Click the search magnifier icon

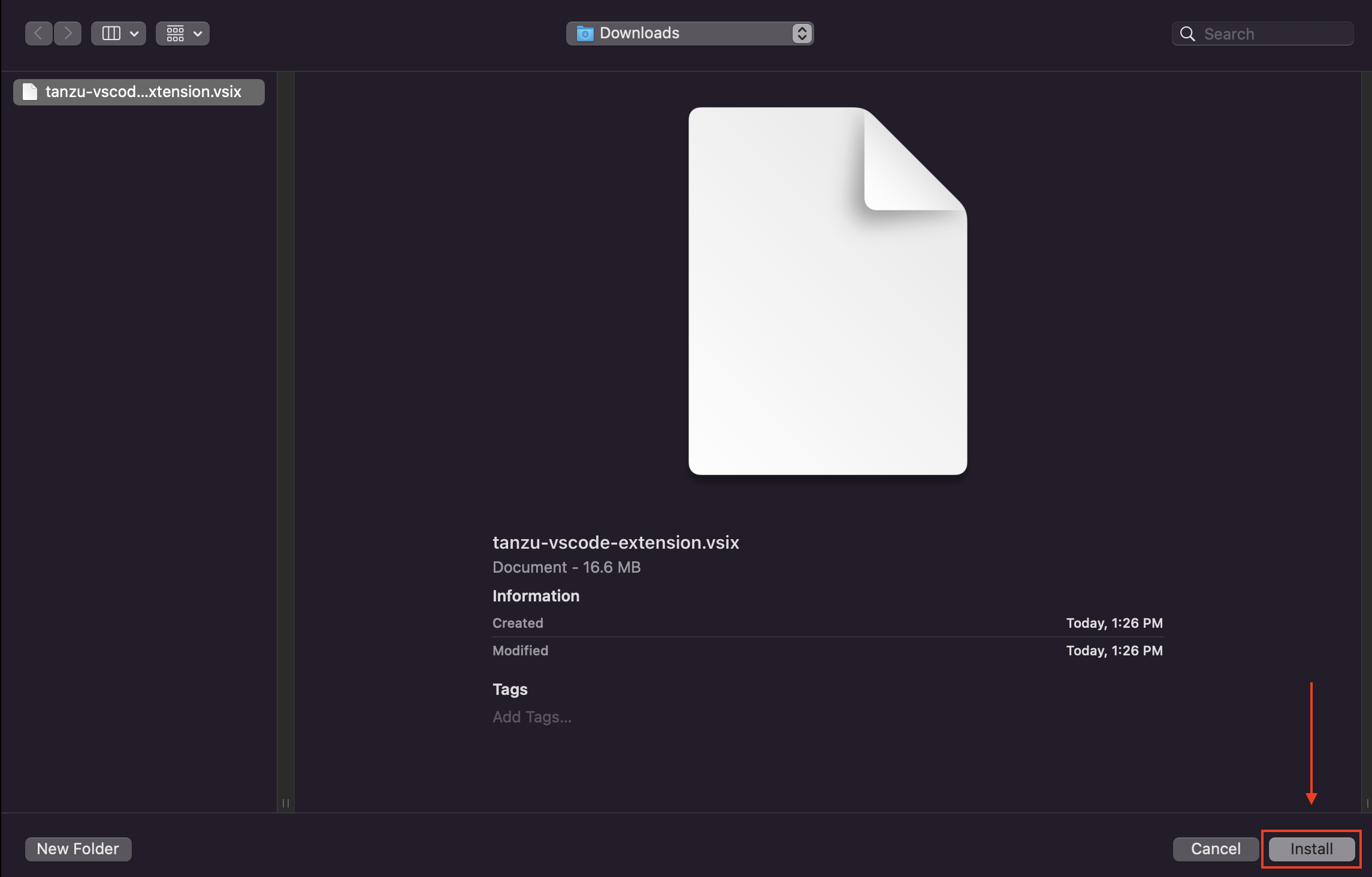coord(1187,34)
